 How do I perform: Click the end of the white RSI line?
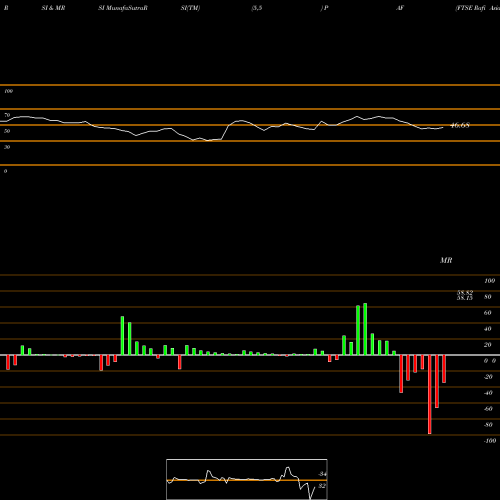pyautogui.click(x=443, y=127)
